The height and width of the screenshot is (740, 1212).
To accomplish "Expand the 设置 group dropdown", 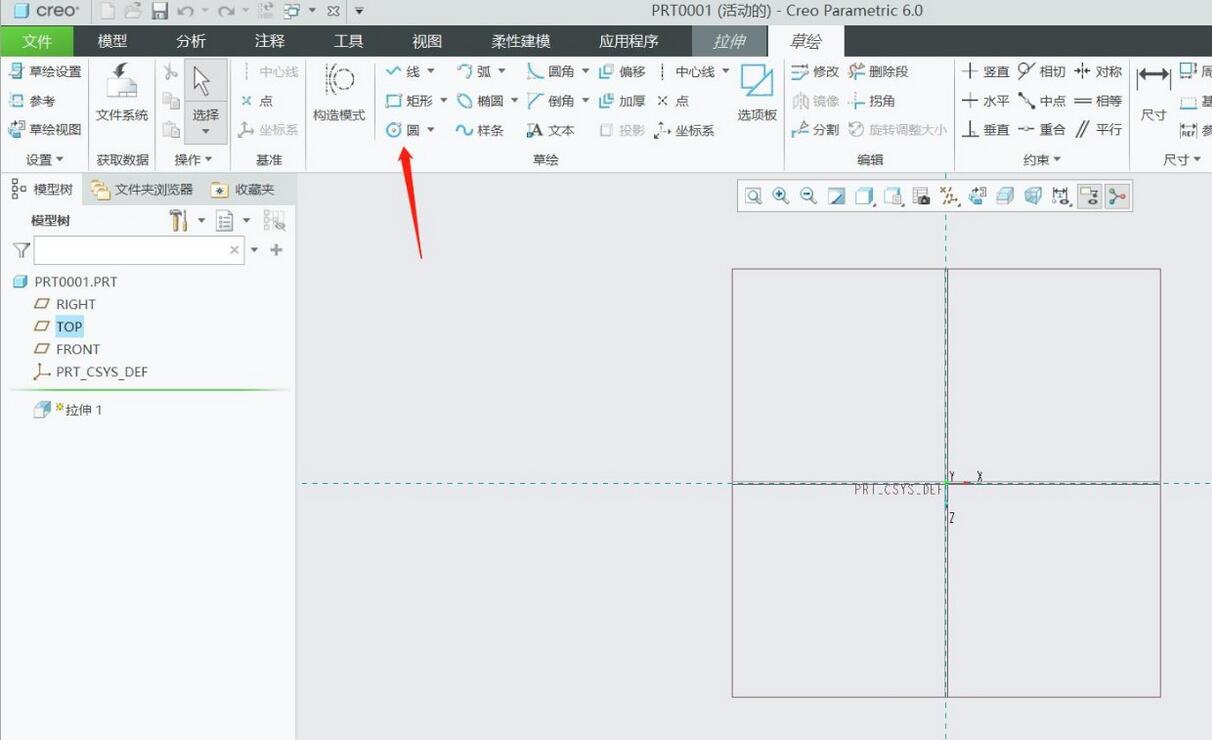I will (x=45, y=160).
